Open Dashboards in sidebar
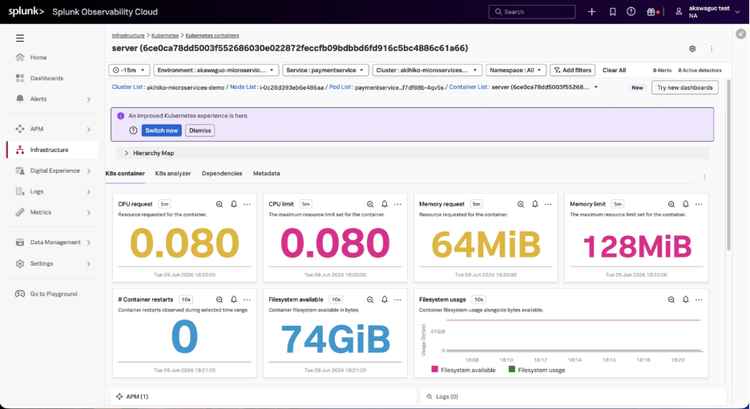This screenshot has height=409, width=750. [x=46, y=78]
